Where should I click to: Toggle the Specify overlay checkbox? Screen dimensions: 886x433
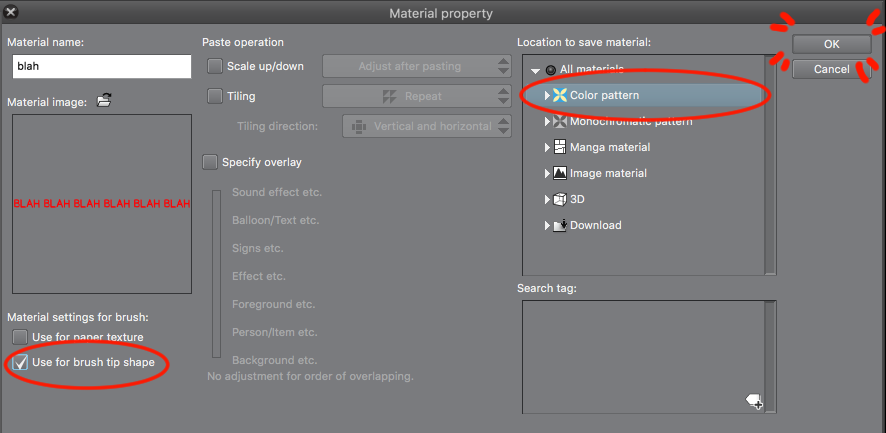(210, 163)
